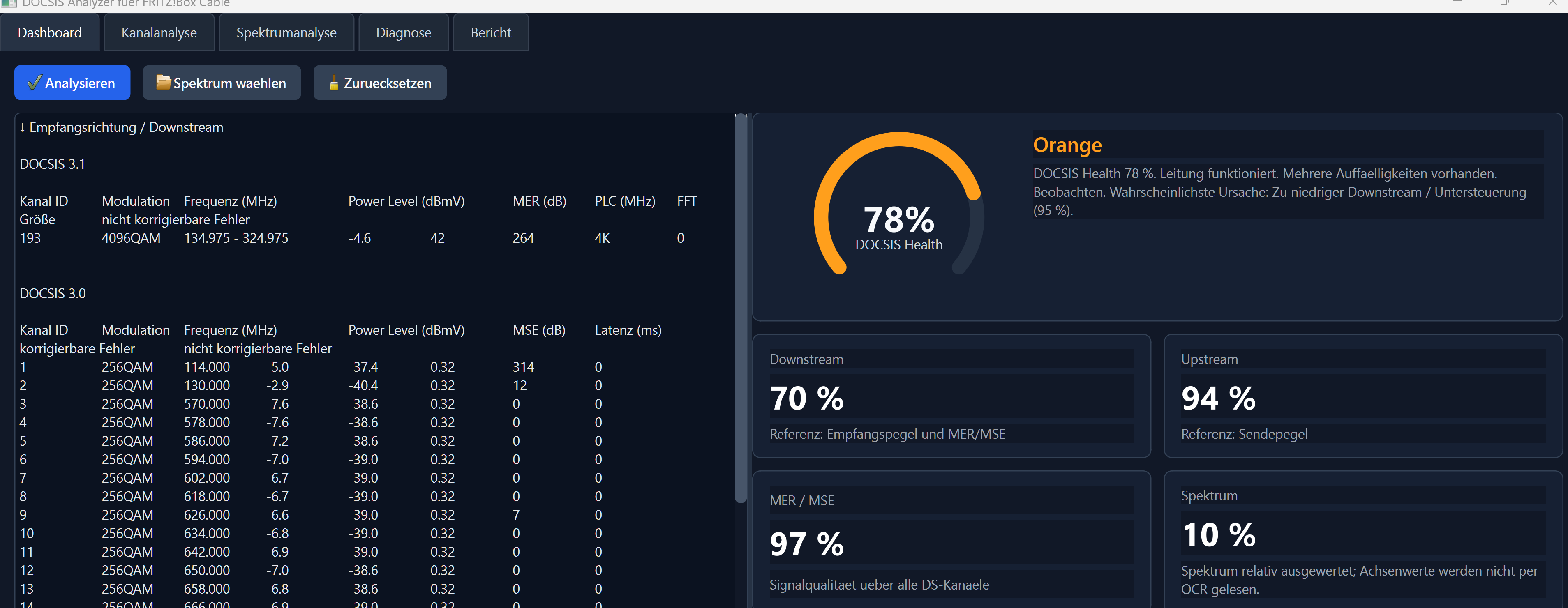This screenshot has height=608, width=1568.
Task: Click the MER (dB) column header
Action: click(539, 201)
